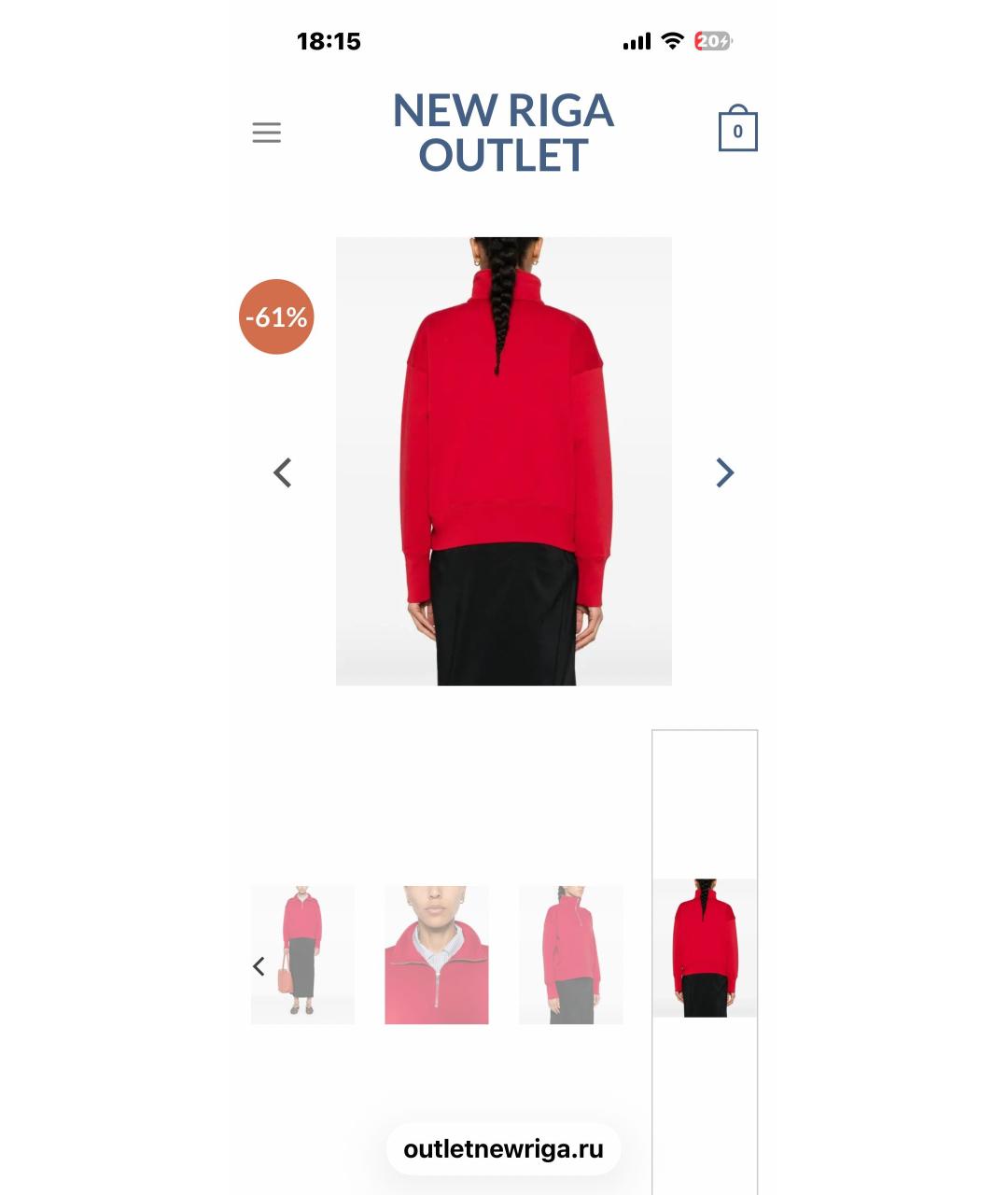Tap the -61% discount badge
Screen dimensions: 1008x1195
click(276, 317)
